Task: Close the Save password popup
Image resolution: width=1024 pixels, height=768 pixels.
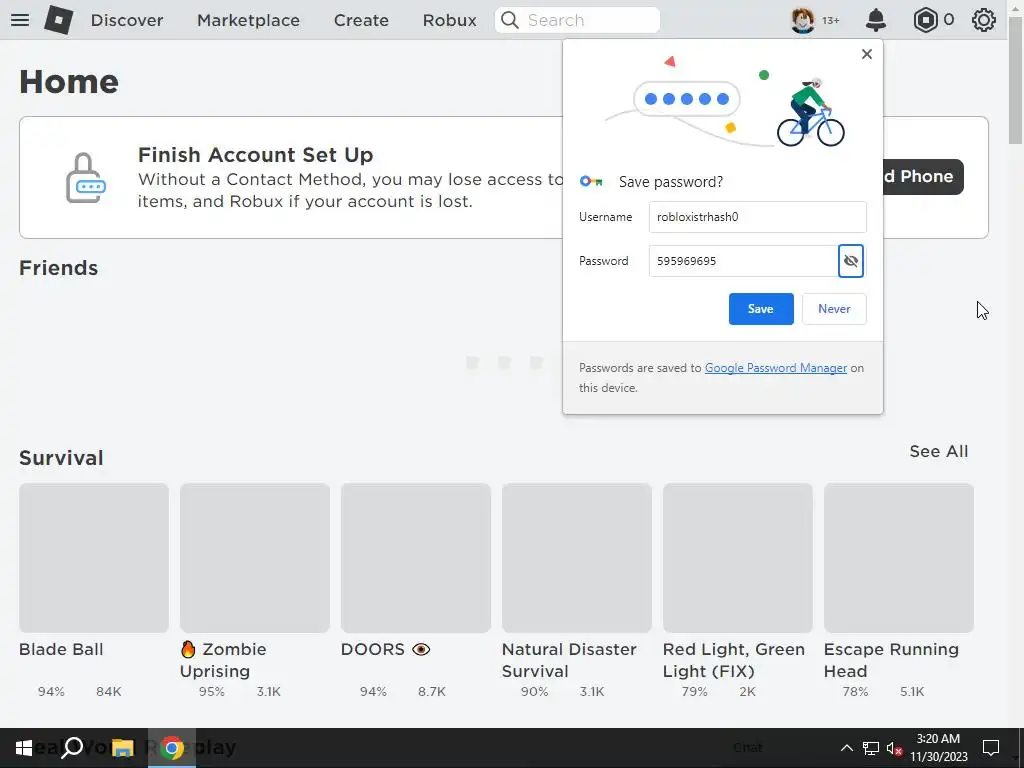Action: click(867, 54)
